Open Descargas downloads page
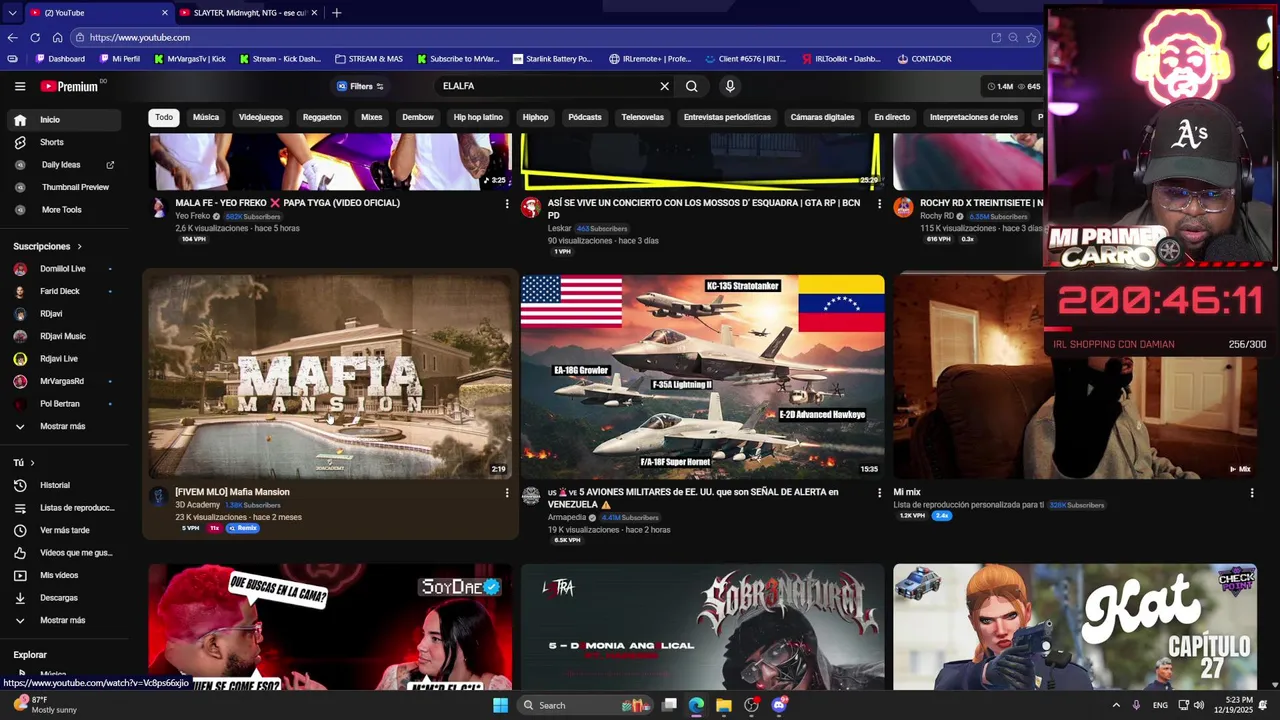The image size is (1280, 720). [x=64, y=597]
